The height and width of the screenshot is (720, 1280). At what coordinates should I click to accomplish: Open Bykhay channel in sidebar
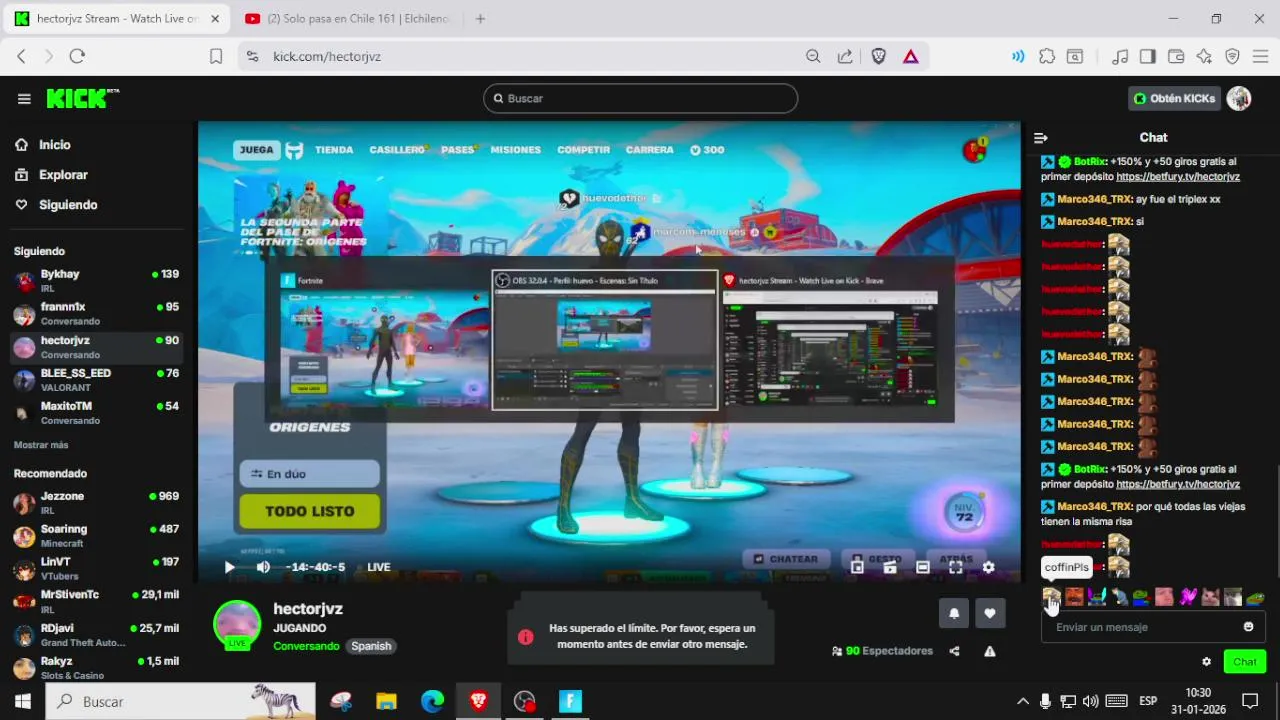tap(96, 279)
